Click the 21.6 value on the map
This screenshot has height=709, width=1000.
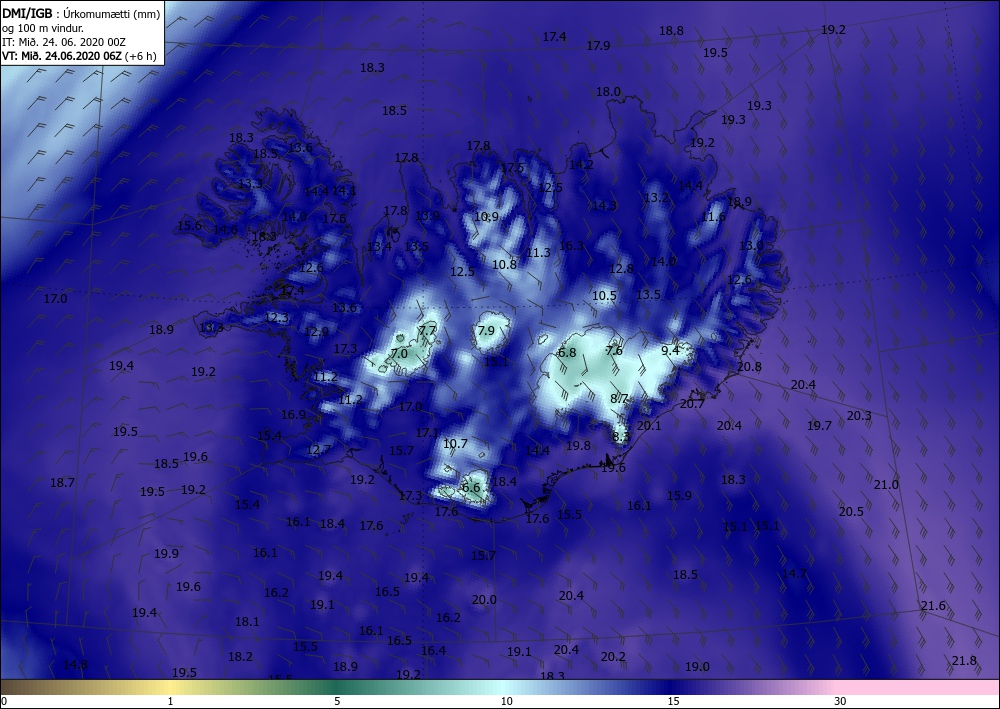pos(933,606)
